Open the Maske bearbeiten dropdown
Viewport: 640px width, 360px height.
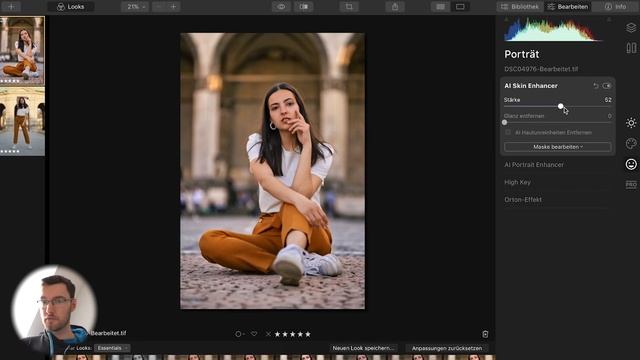point(558,147)
